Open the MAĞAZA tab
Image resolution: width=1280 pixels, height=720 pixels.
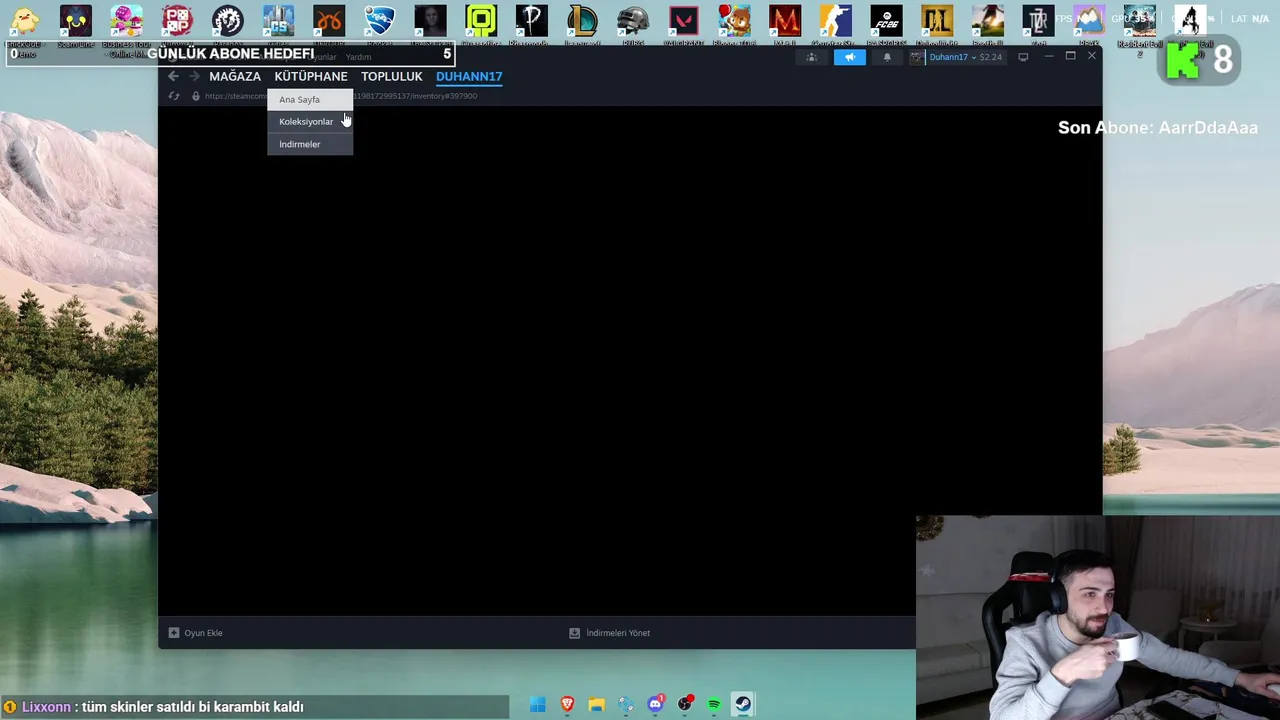(x=235, y=76)
